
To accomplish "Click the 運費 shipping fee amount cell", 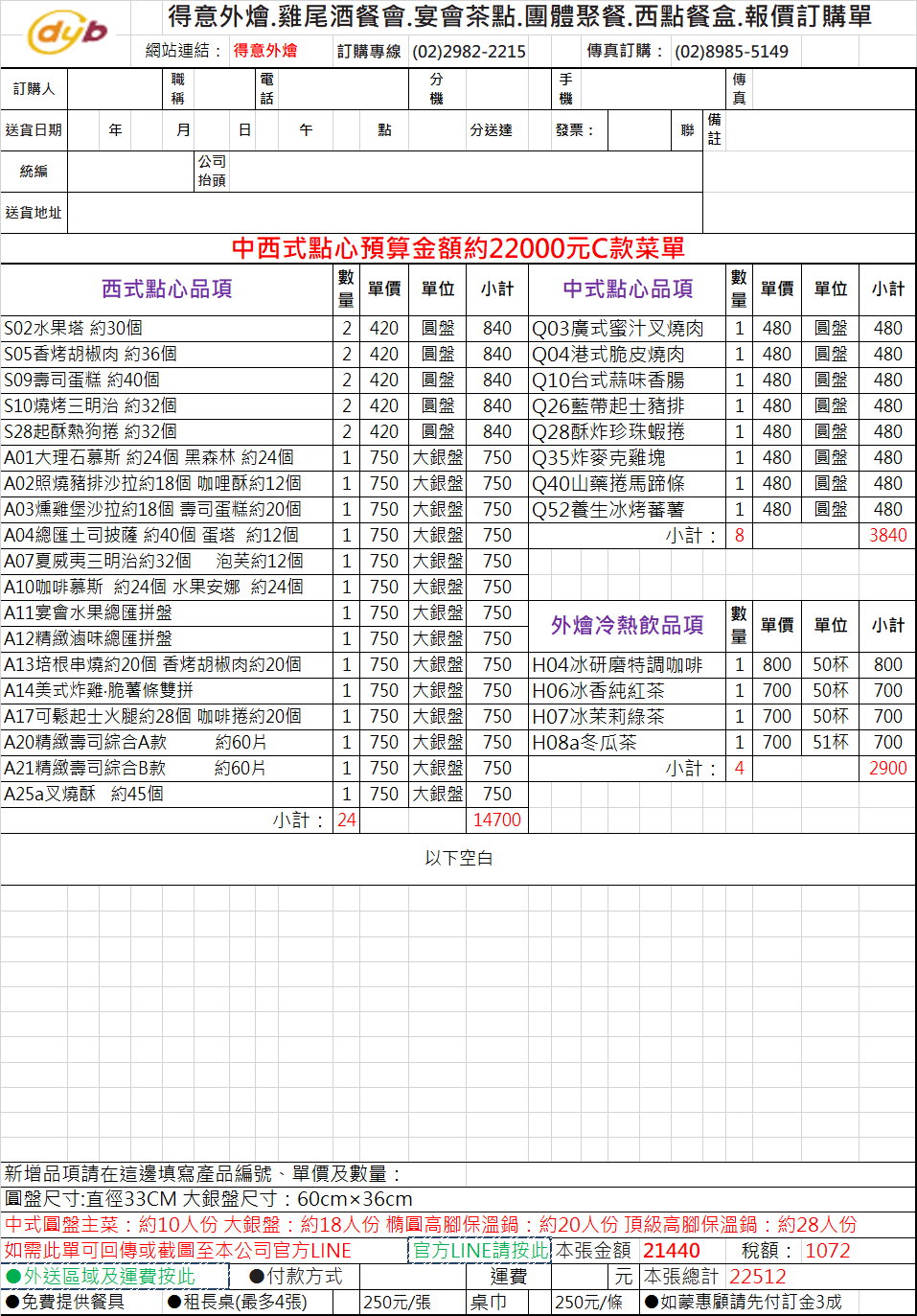I will (x=581, y=1277).
